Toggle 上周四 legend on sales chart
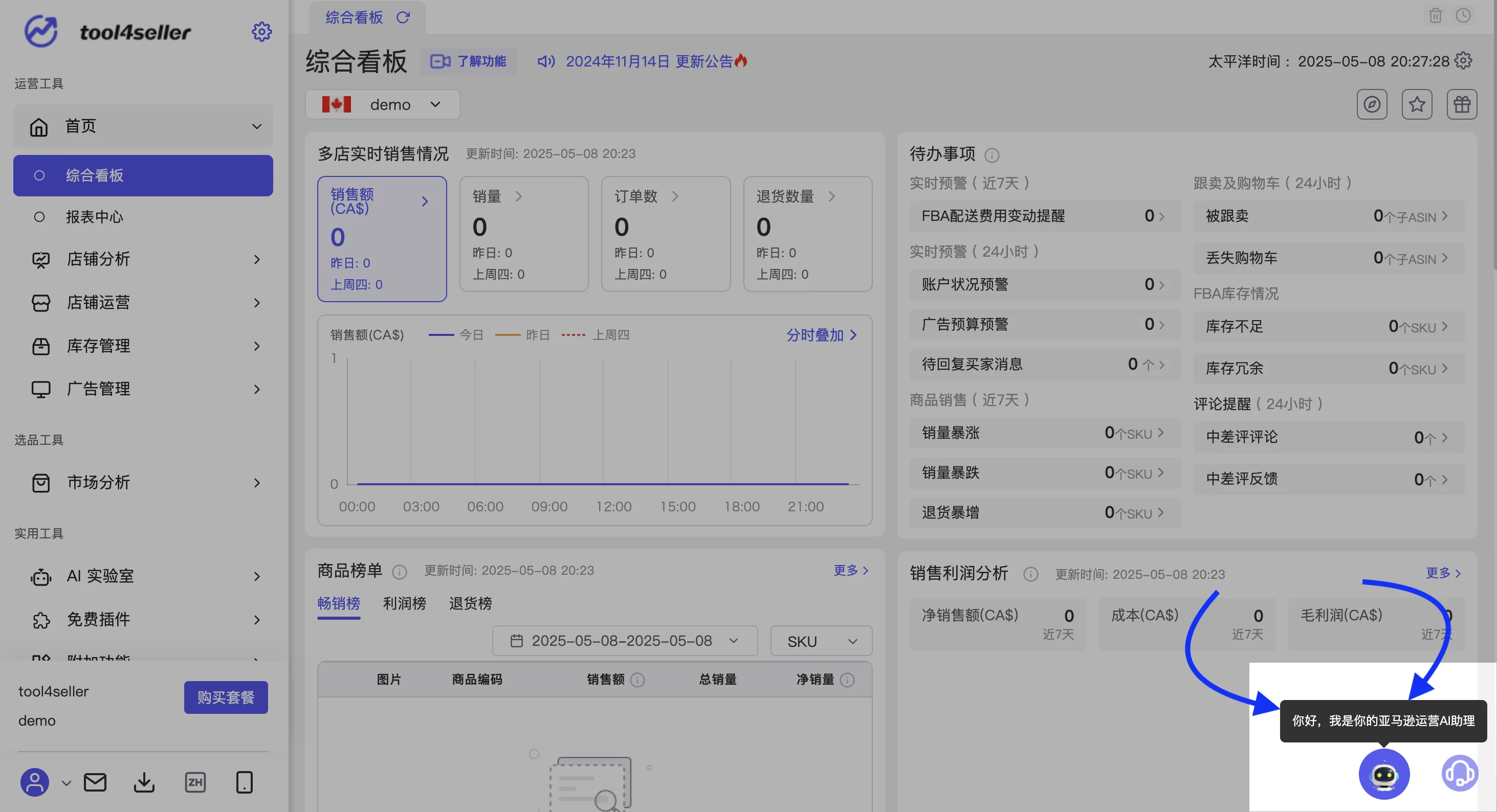Image resolution: width=1497 pixels, height=812 pixels. [x=596, y=335]
